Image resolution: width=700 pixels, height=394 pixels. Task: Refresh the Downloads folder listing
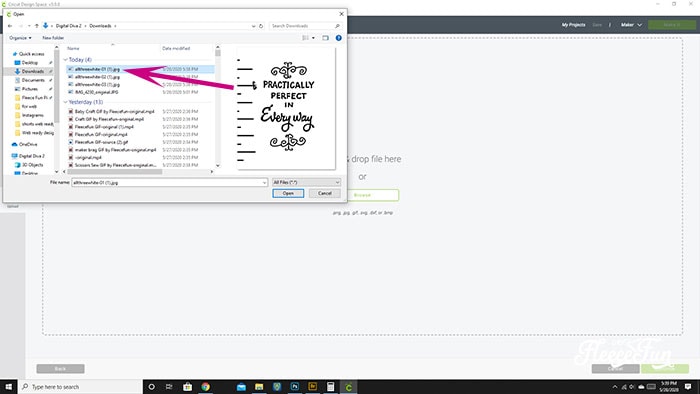pos(261,26)
